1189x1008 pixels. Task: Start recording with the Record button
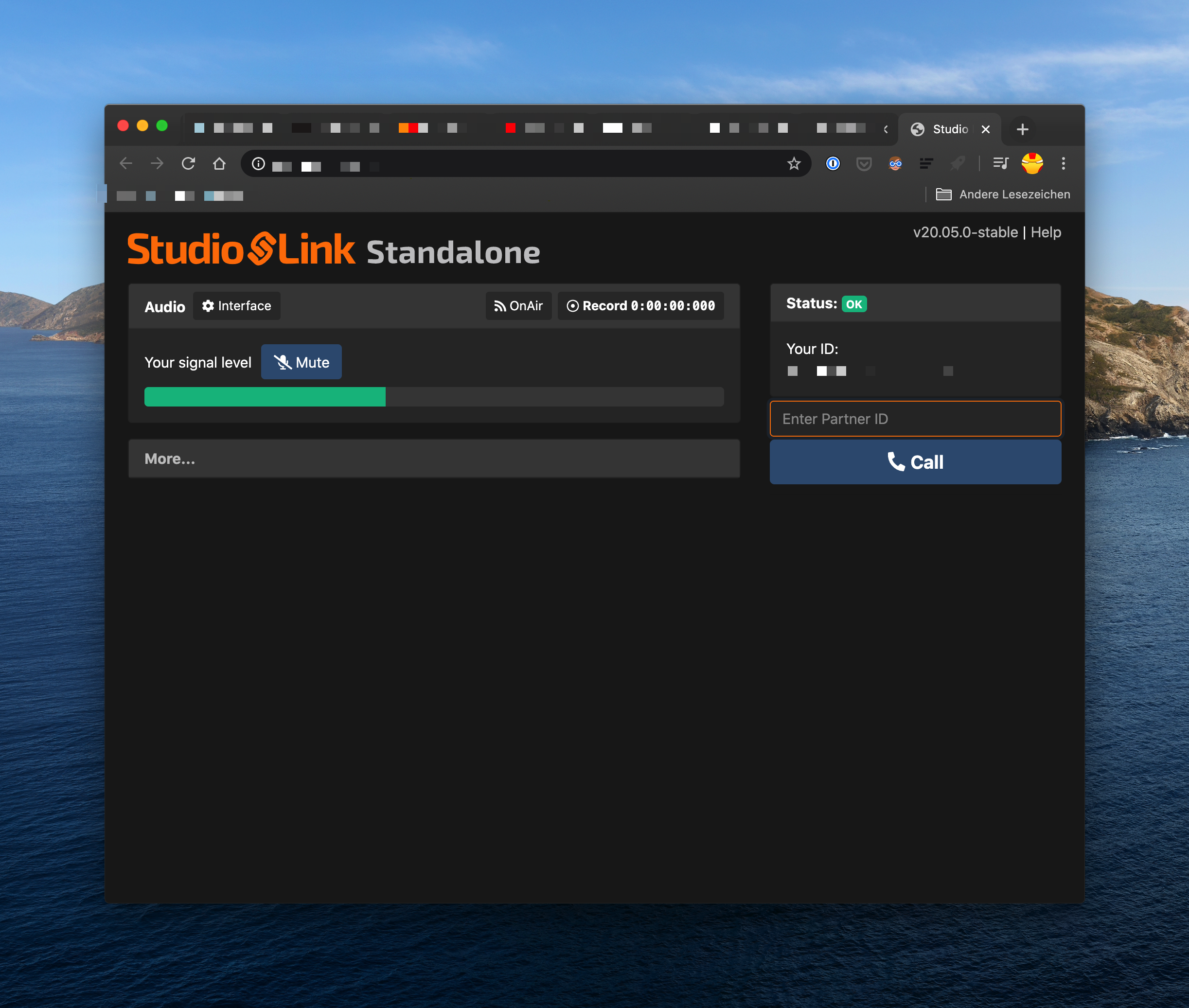640,306
